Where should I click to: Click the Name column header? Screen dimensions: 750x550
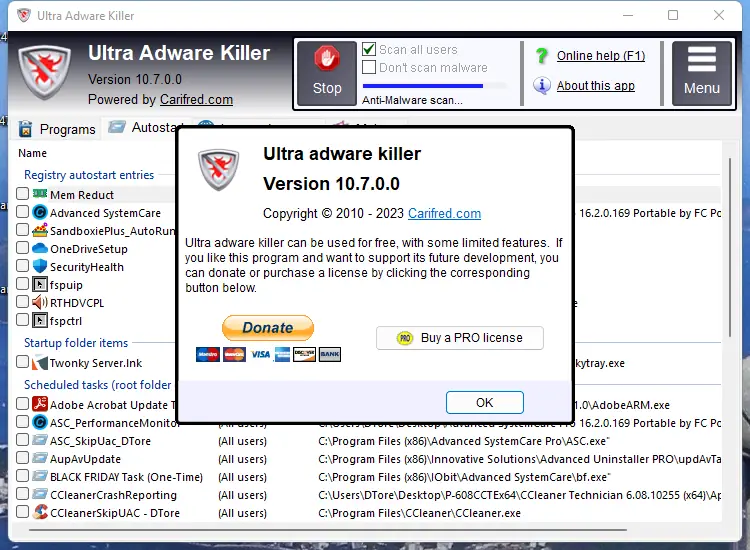[33, 153]
